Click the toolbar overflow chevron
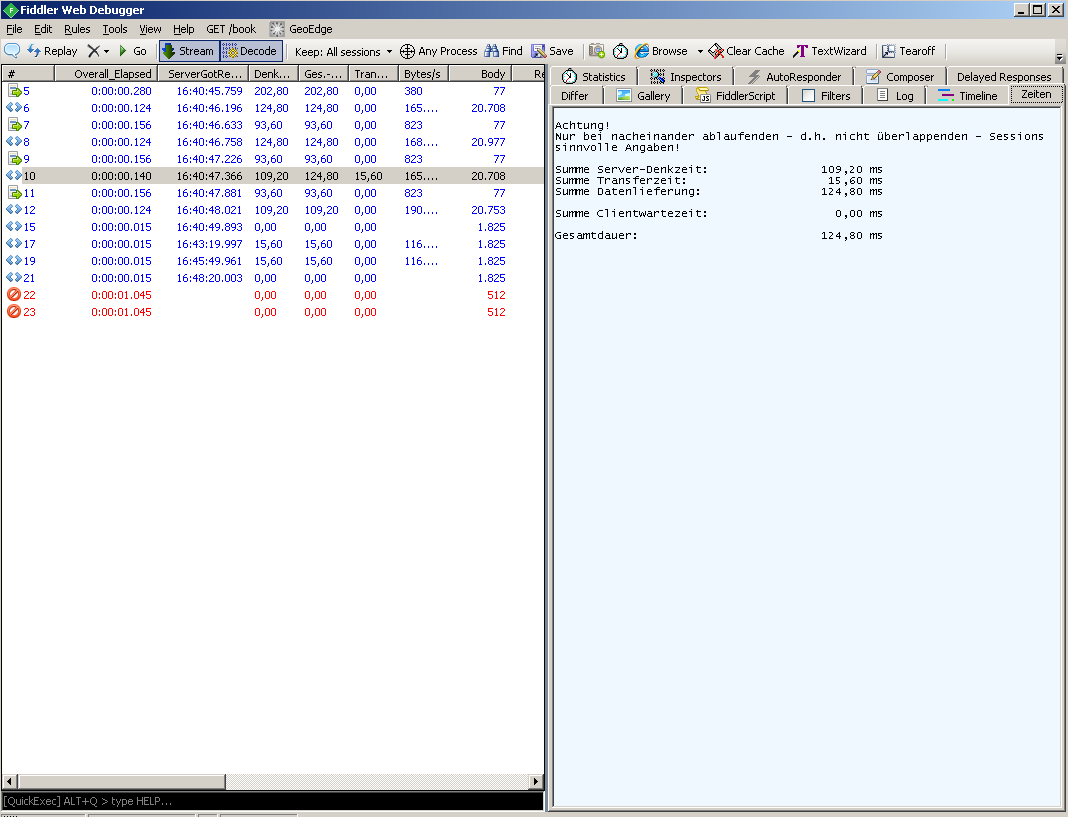1068x817 pixels. pyautogui.click(x=1059, y=57)
